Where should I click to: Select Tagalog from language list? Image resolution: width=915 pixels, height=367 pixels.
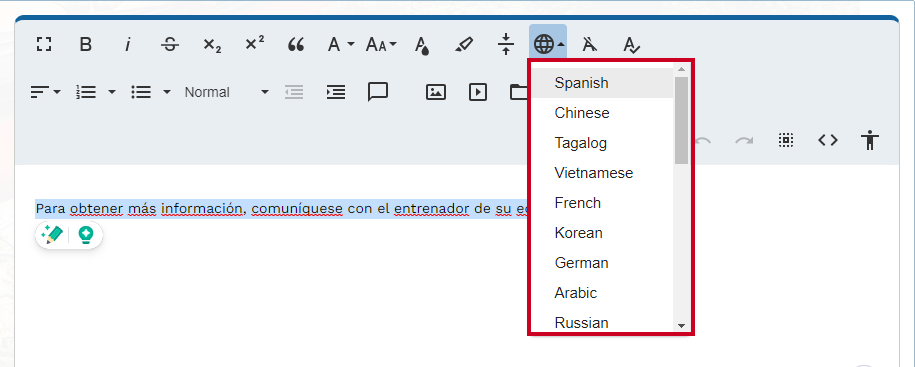[602, 143]
